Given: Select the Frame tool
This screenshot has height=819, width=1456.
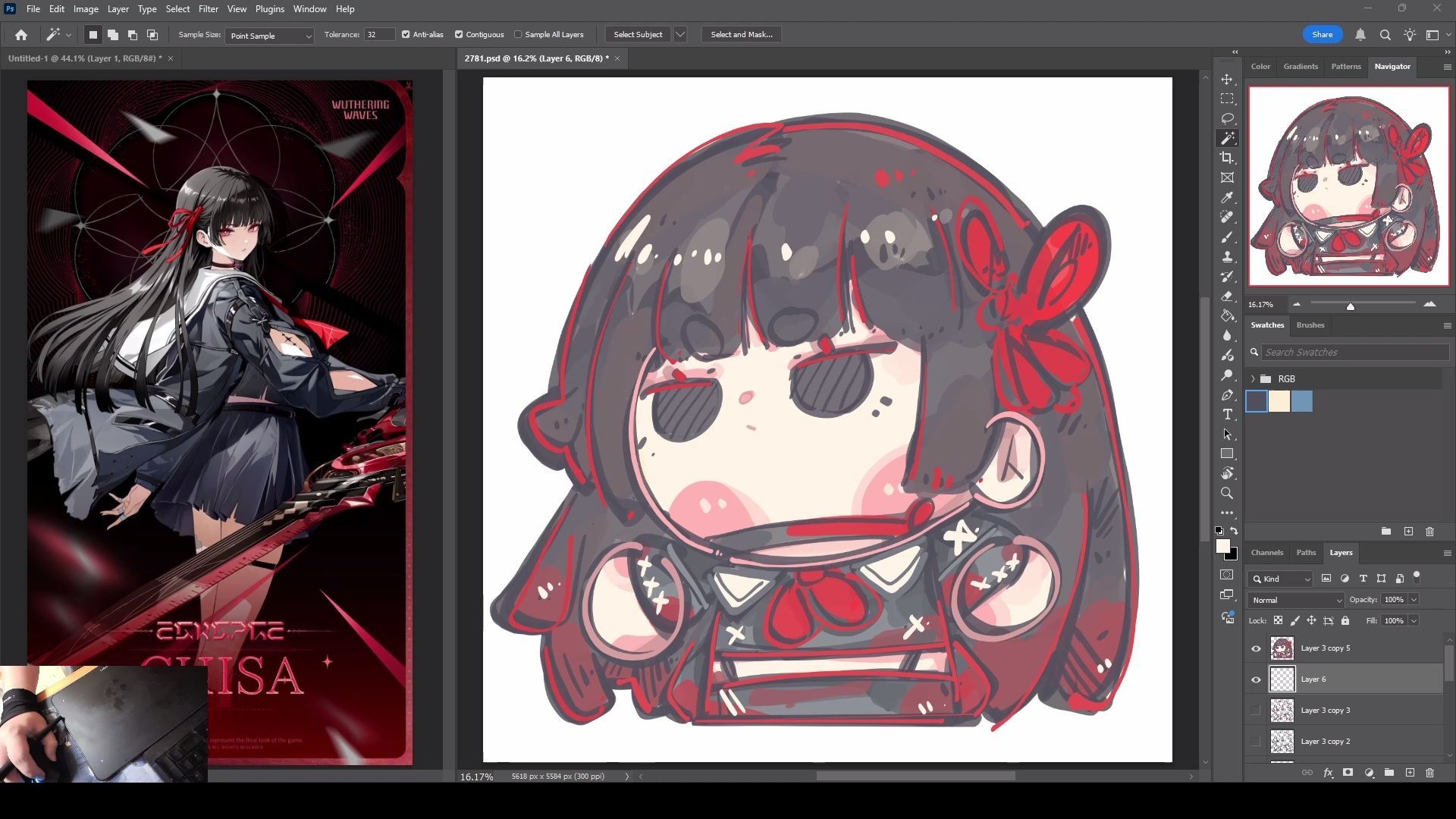Looking at the screenshot, I should [1227, 177].
